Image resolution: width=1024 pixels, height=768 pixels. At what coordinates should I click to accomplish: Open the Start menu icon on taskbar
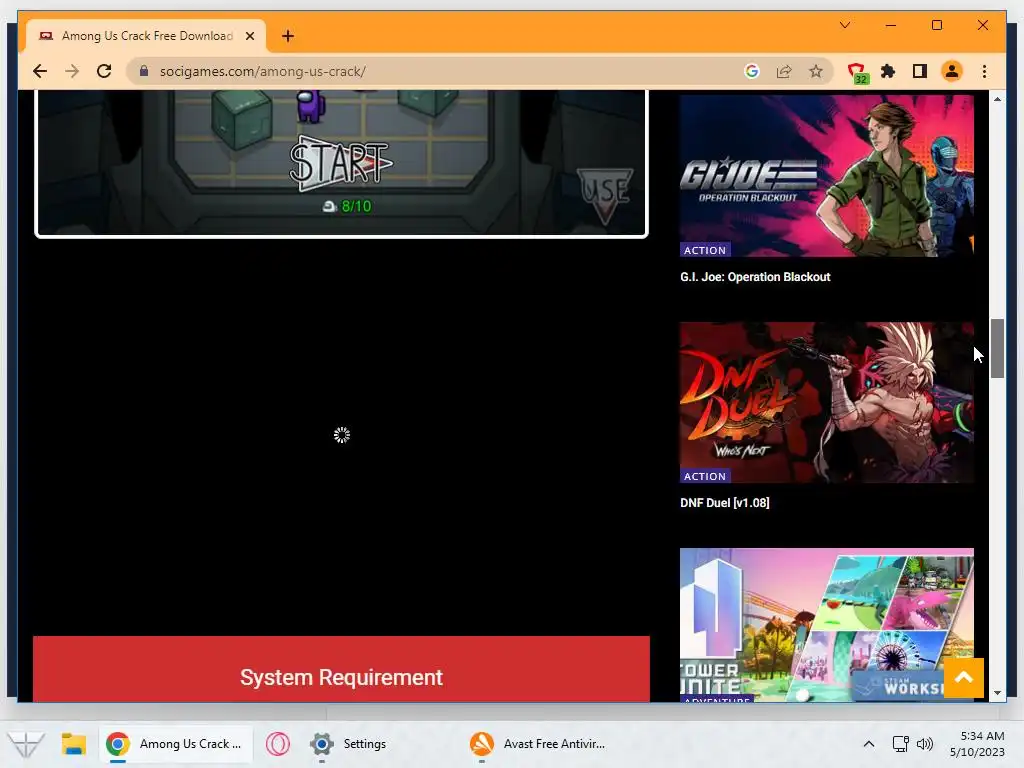tap(25, 744)
